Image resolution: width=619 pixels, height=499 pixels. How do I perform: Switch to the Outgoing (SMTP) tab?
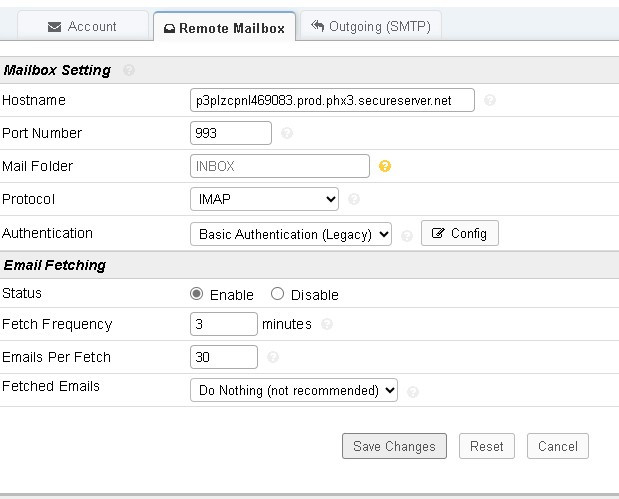click(x=371, y=27)
